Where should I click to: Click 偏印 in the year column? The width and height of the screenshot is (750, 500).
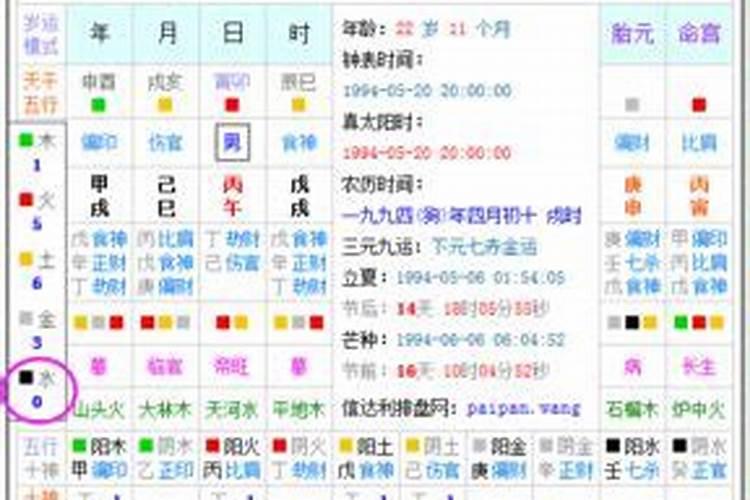click(99, 143)
